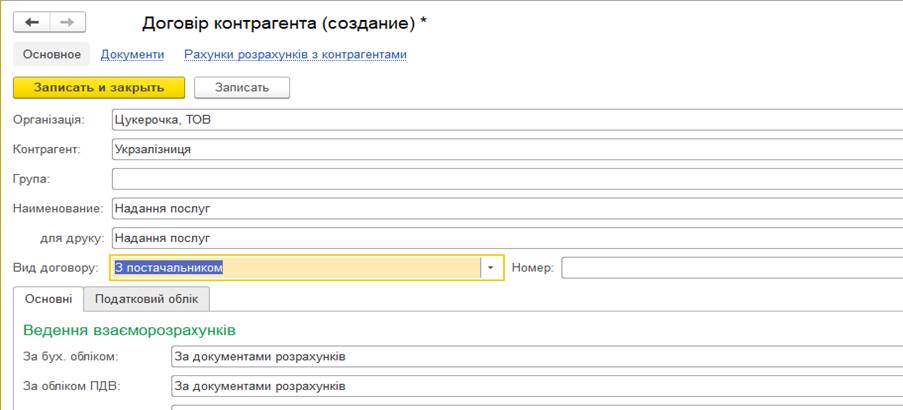Click the За обліком ПДВ field
Viewport: 903px width, 410px height.
(x=537, y=386)
